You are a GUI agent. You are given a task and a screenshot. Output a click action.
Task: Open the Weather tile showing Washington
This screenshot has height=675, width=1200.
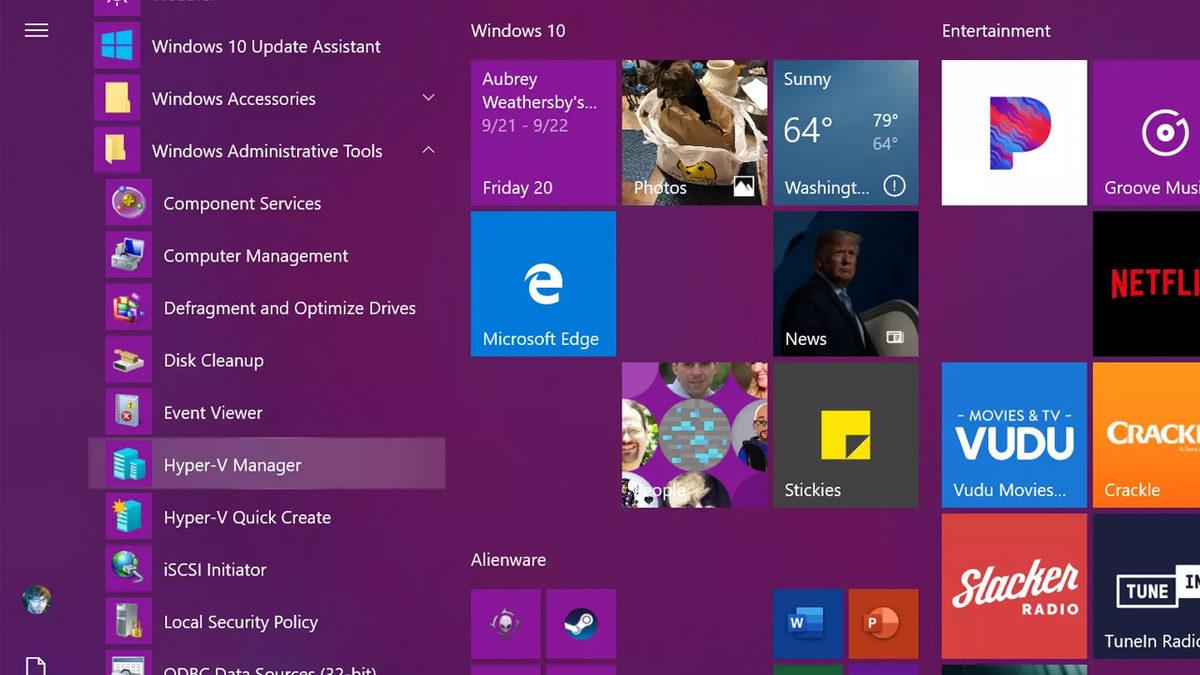coord(845,133)
